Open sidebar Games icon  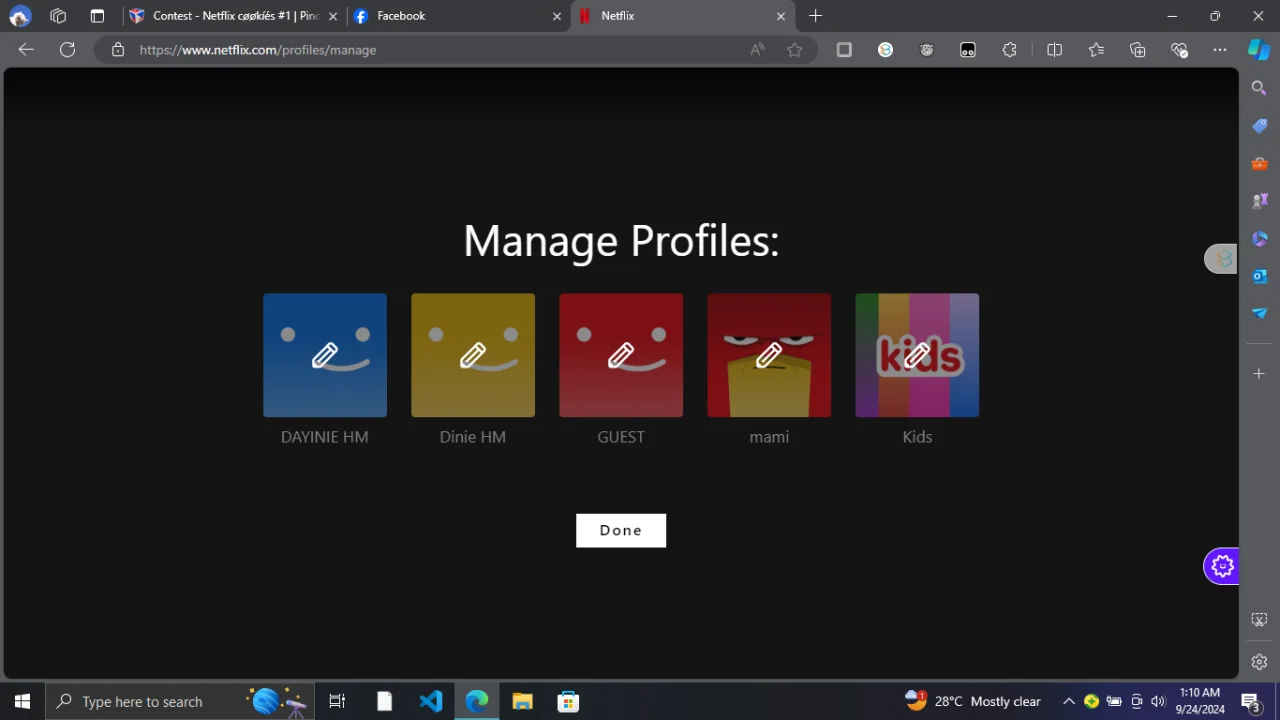1259,201
